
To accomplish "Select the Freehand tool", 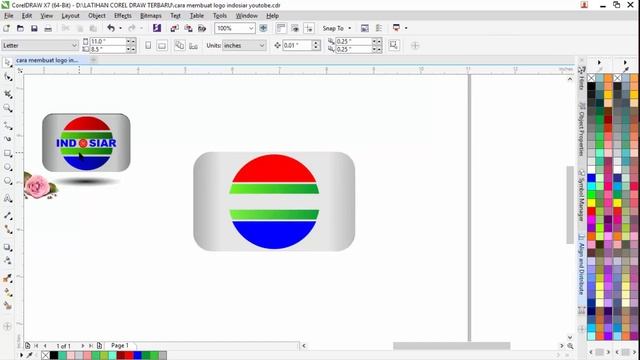I will click(7, 125).
